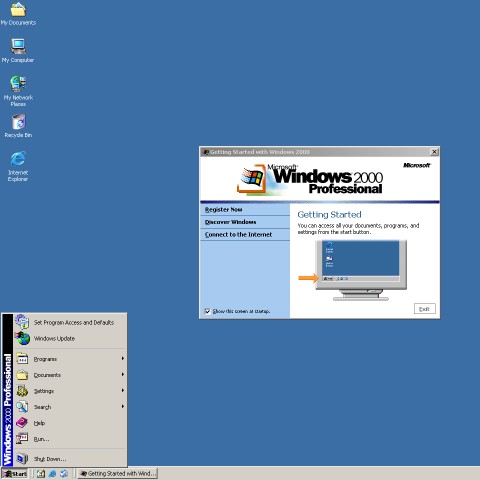
Task: Expand the Documents submenu arrow
Action: (x=123, y=375)
